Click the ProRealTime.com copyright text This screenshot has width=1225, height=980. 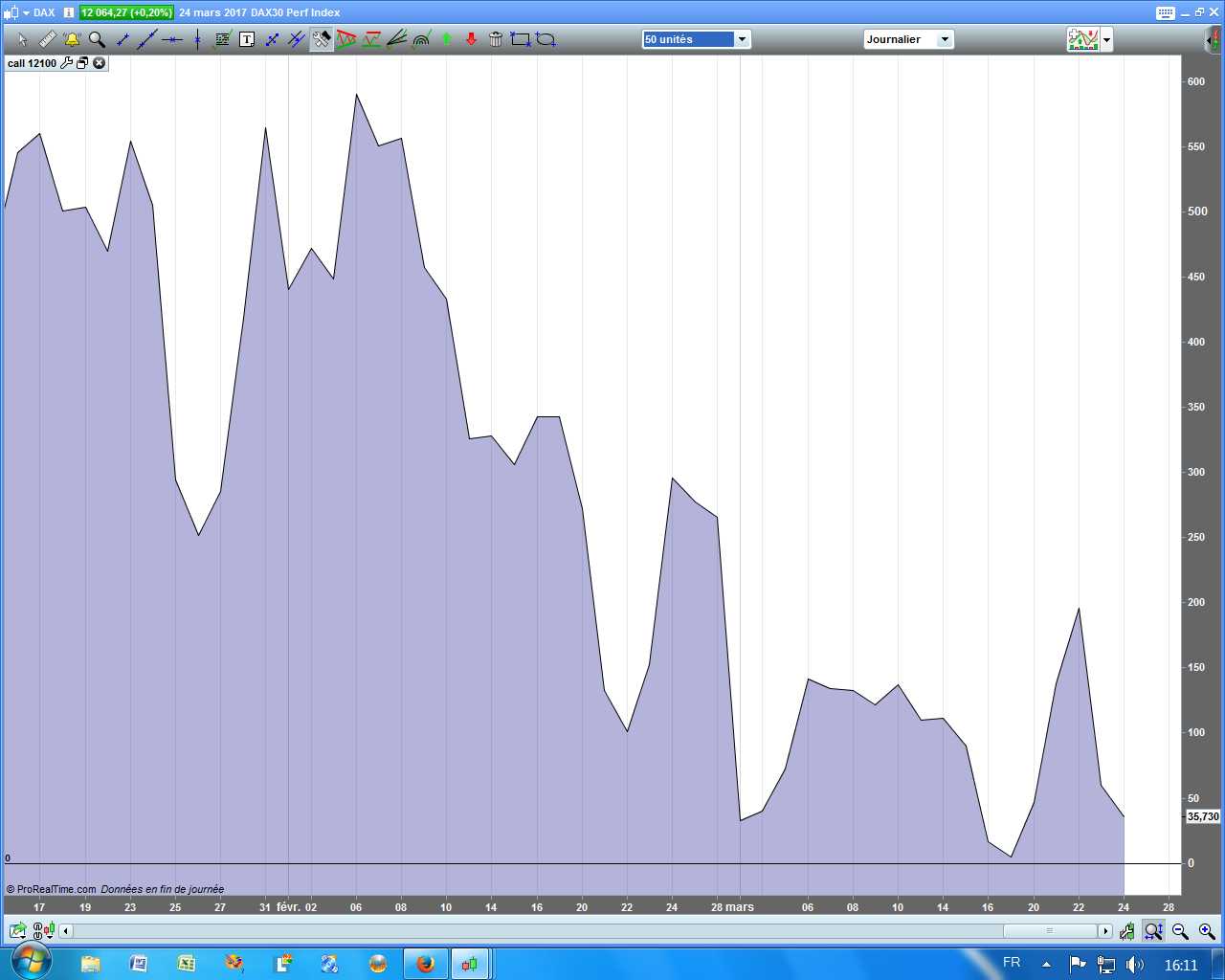pos(52,889)
